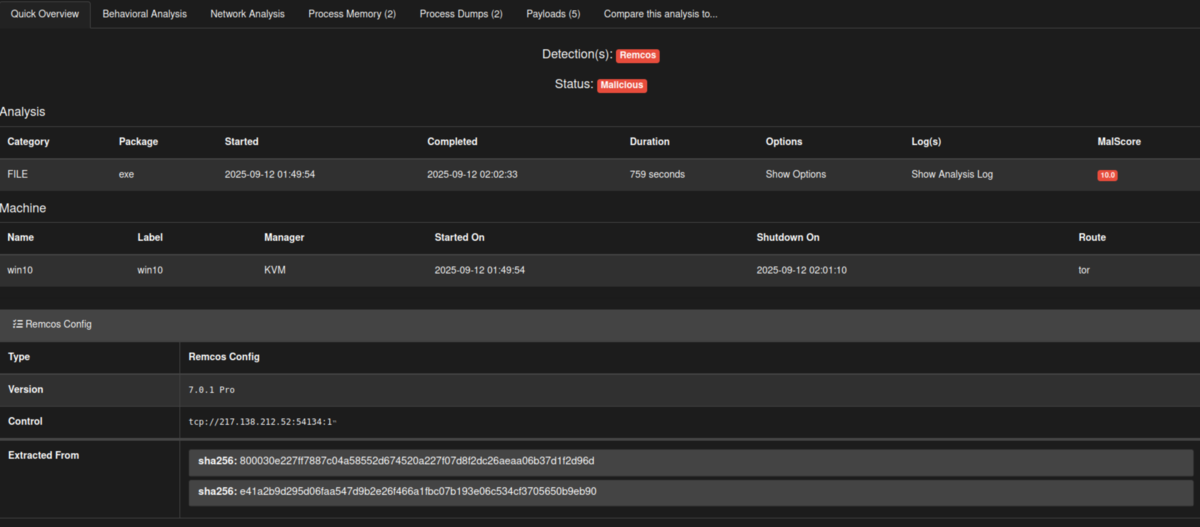Click Show Options link
The width and height of the screenshot is (1200, 527).
796,174
